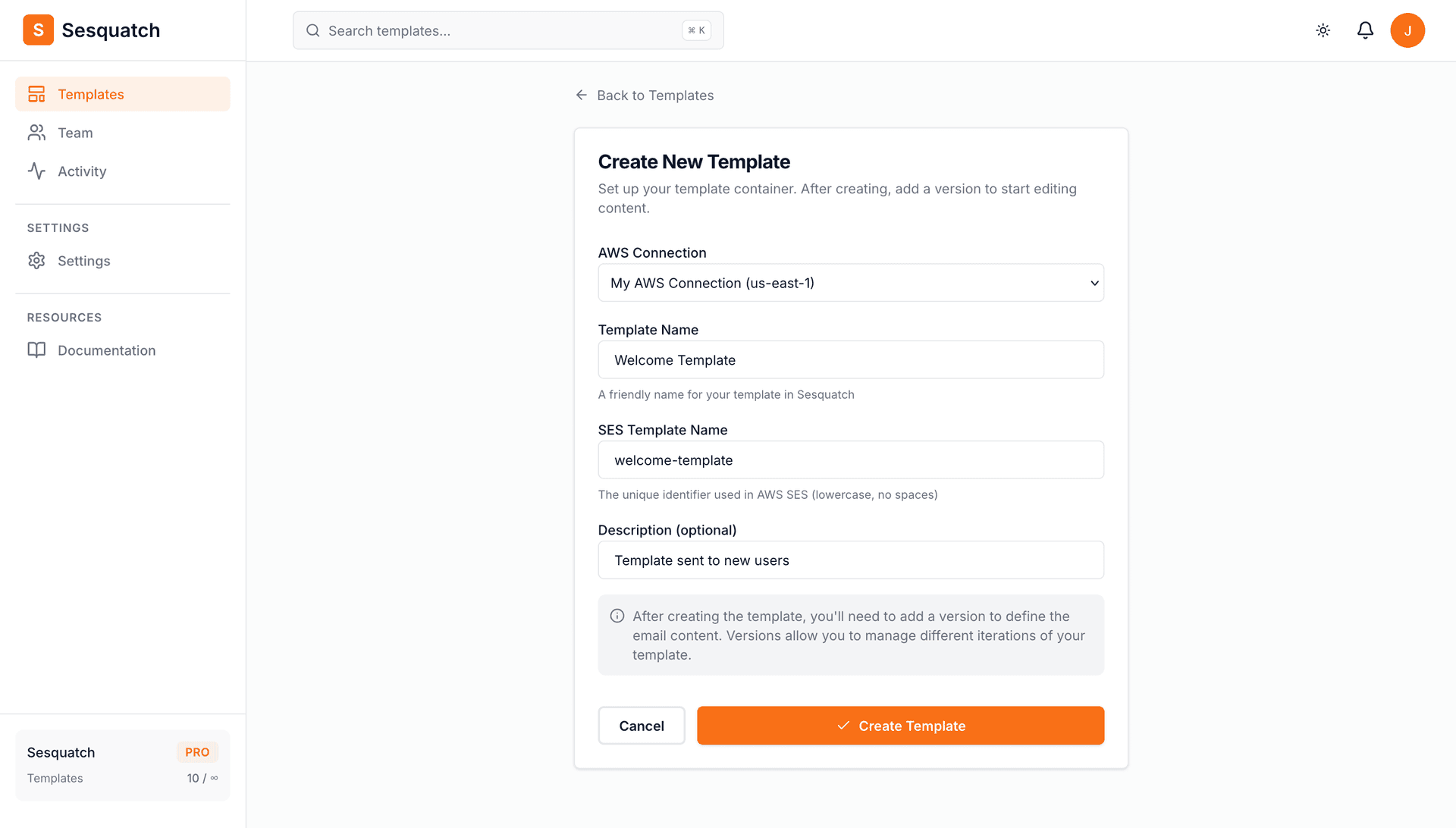Click the Description optional field

[851, 560]
